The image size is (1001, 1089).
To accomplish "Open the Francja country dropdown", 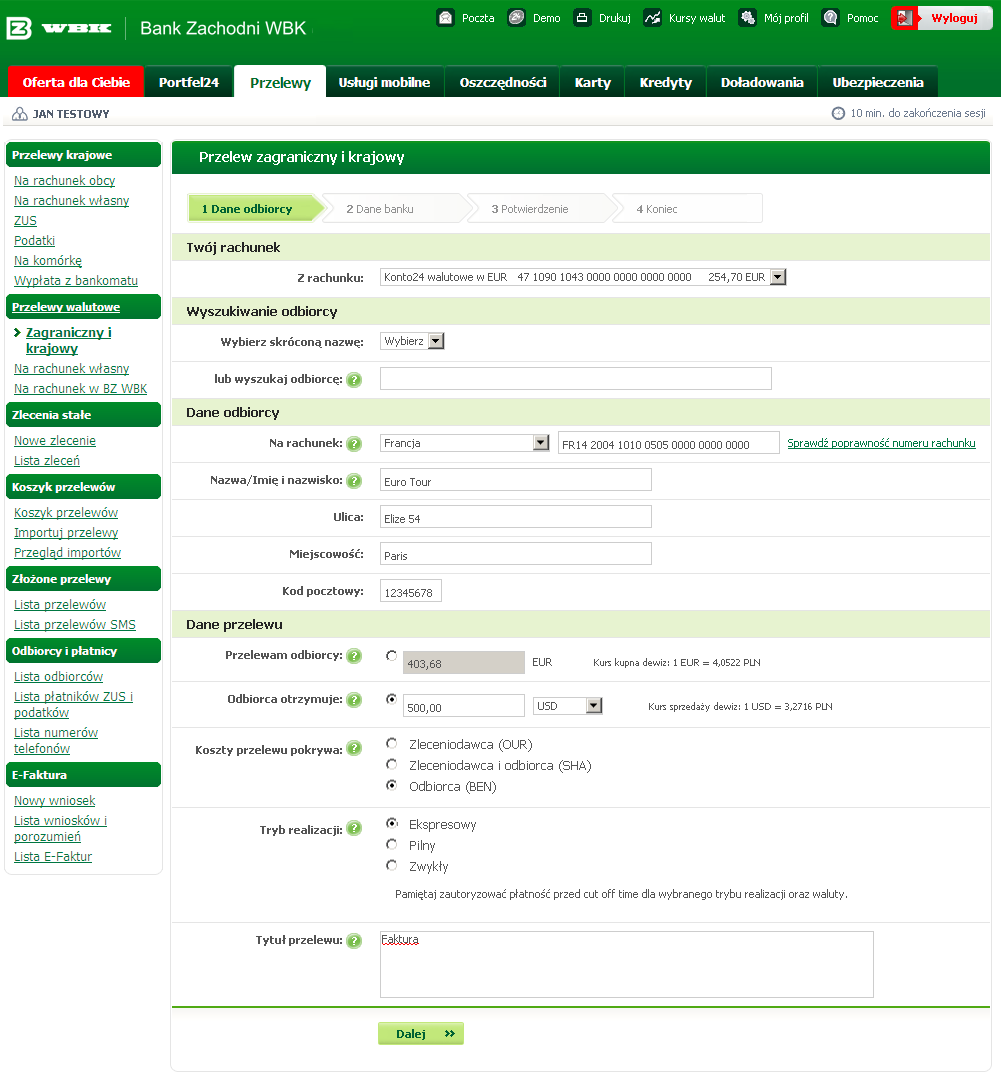I will (465, 442).
